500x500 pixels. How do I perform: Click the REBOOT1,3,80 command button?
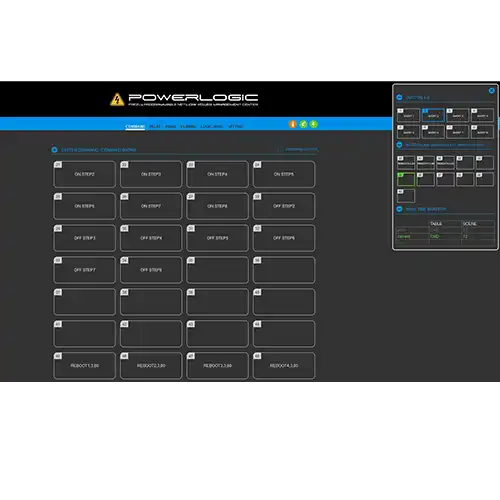(84, 366)
